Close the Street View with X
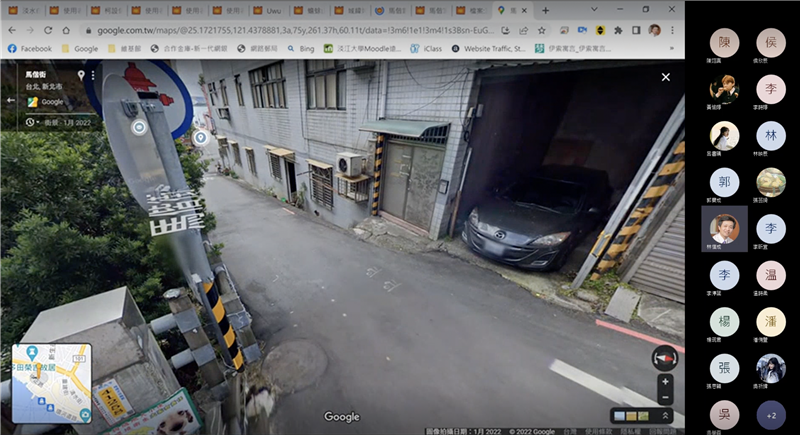 pyautogui.click(x=665, y=76)
